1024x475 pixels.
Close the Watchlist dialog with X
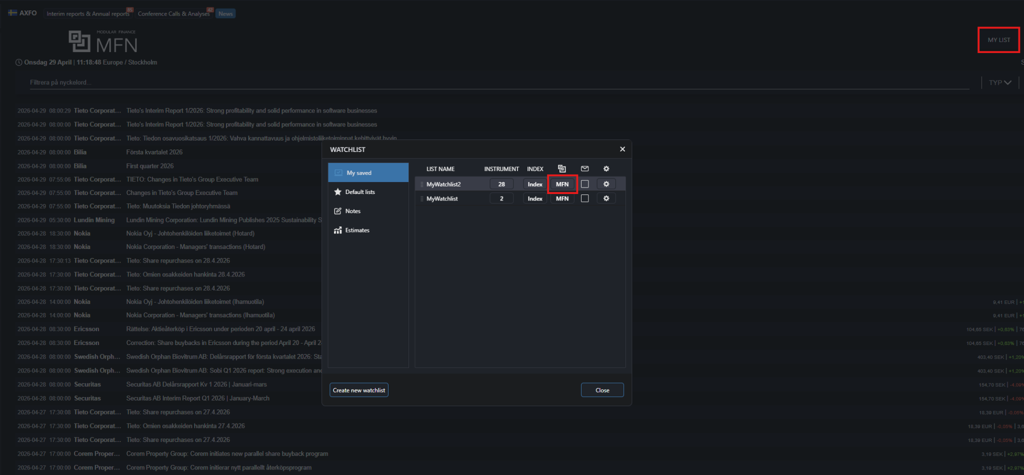pos(622,149)
